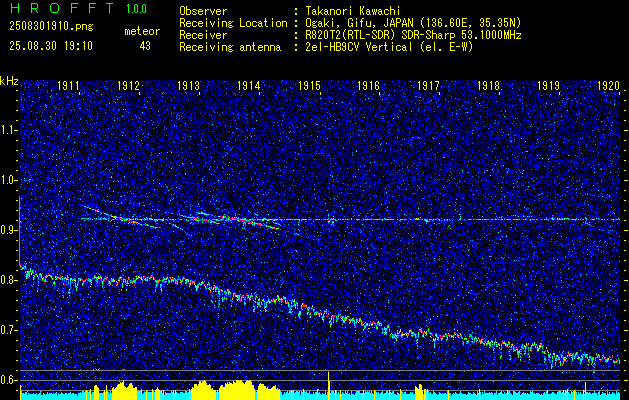
Task: Click the Observer field label
Action: pos(203,11)
